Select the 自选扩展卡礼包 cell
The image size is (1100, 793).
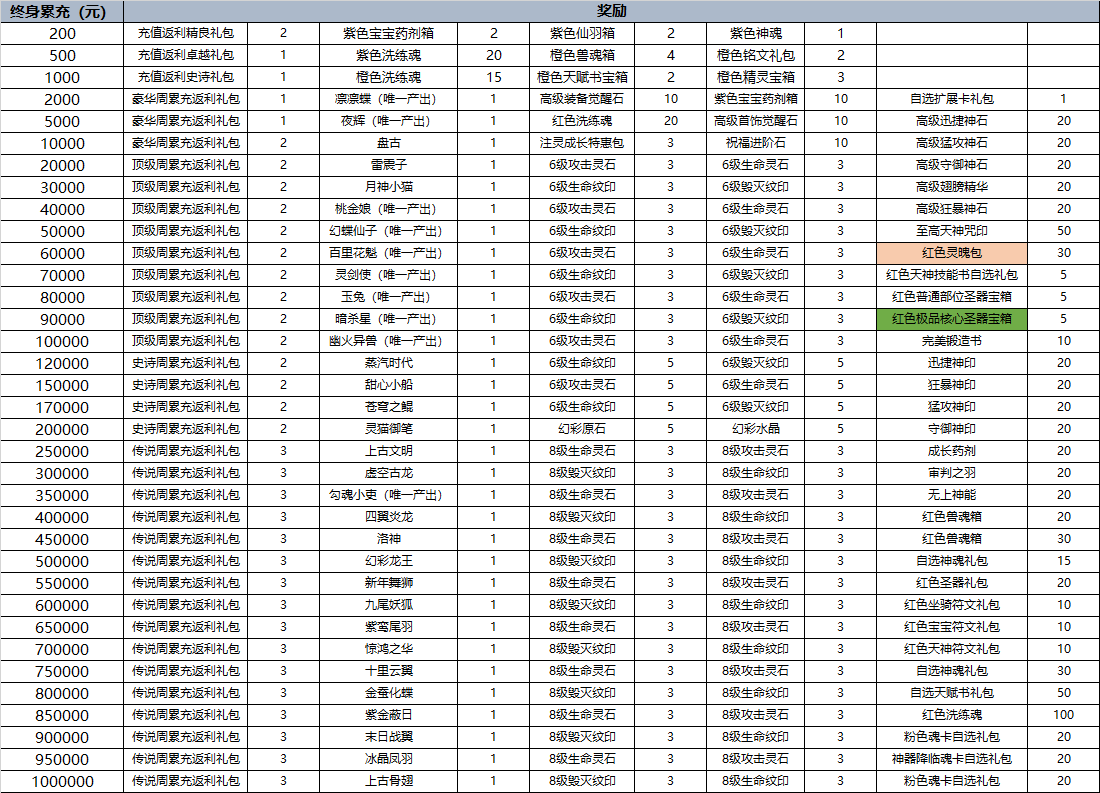tap(951, 99)
